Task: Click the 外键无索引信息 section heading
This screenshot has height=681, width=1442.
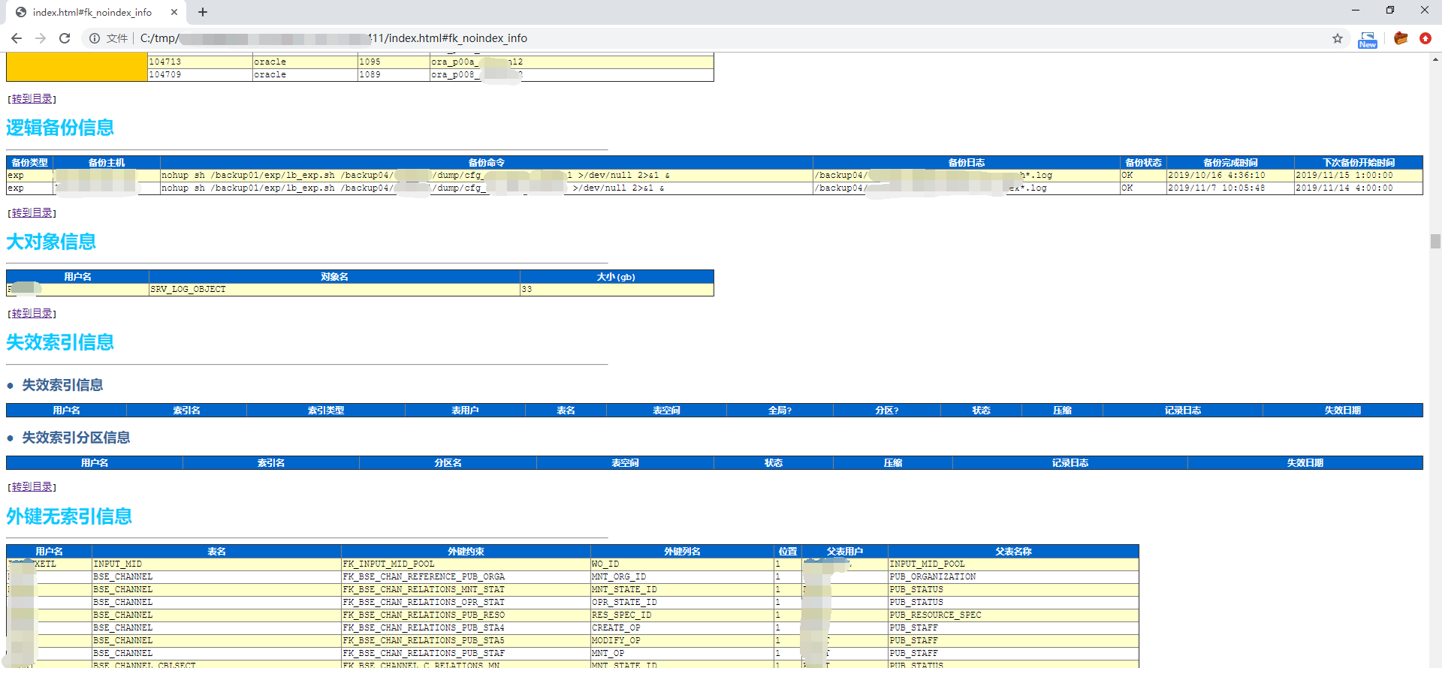Action: pos(69,517)
